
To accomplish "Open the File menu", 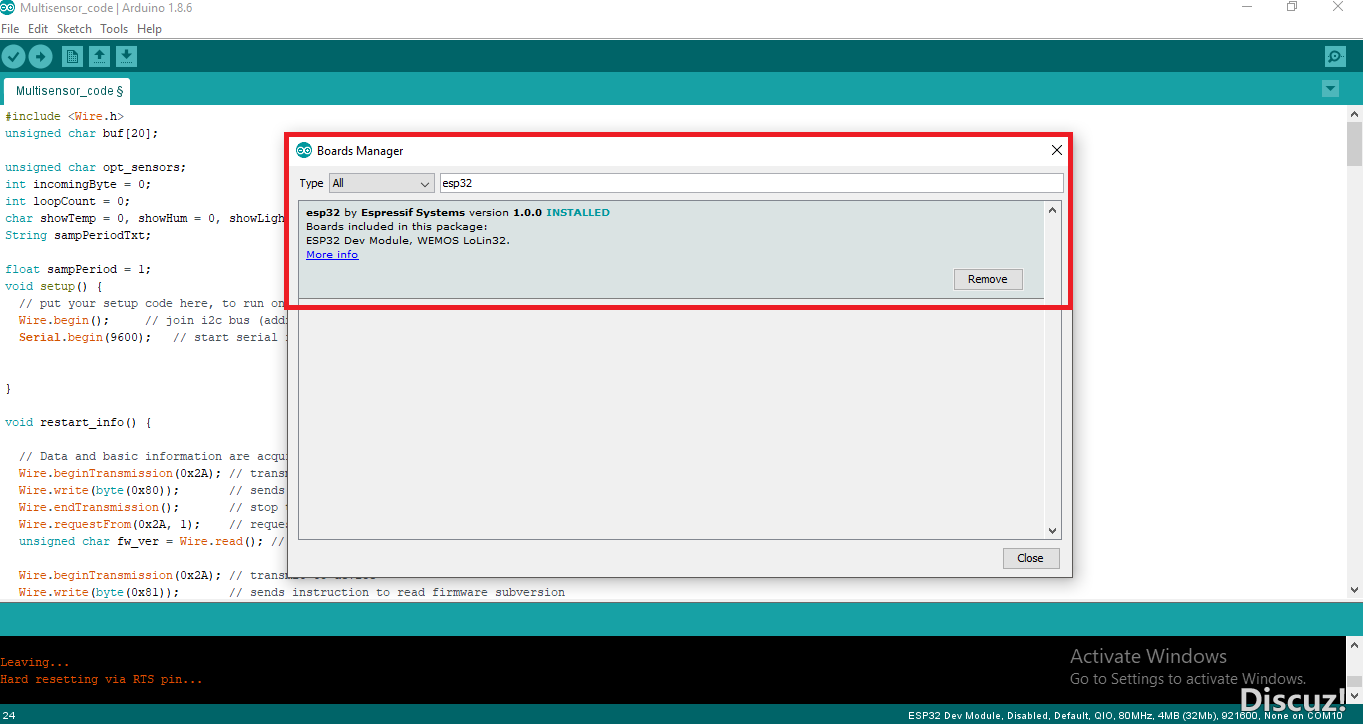I will [x=10, y=29].
